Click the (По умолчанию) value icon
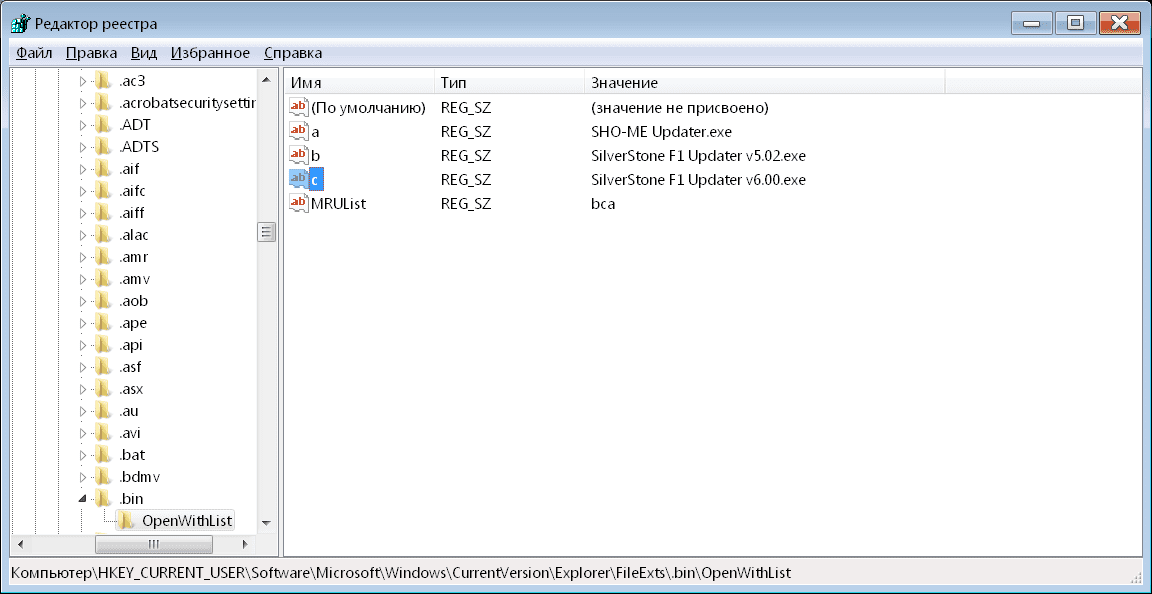1152x594 pixels. pos(299,107)
